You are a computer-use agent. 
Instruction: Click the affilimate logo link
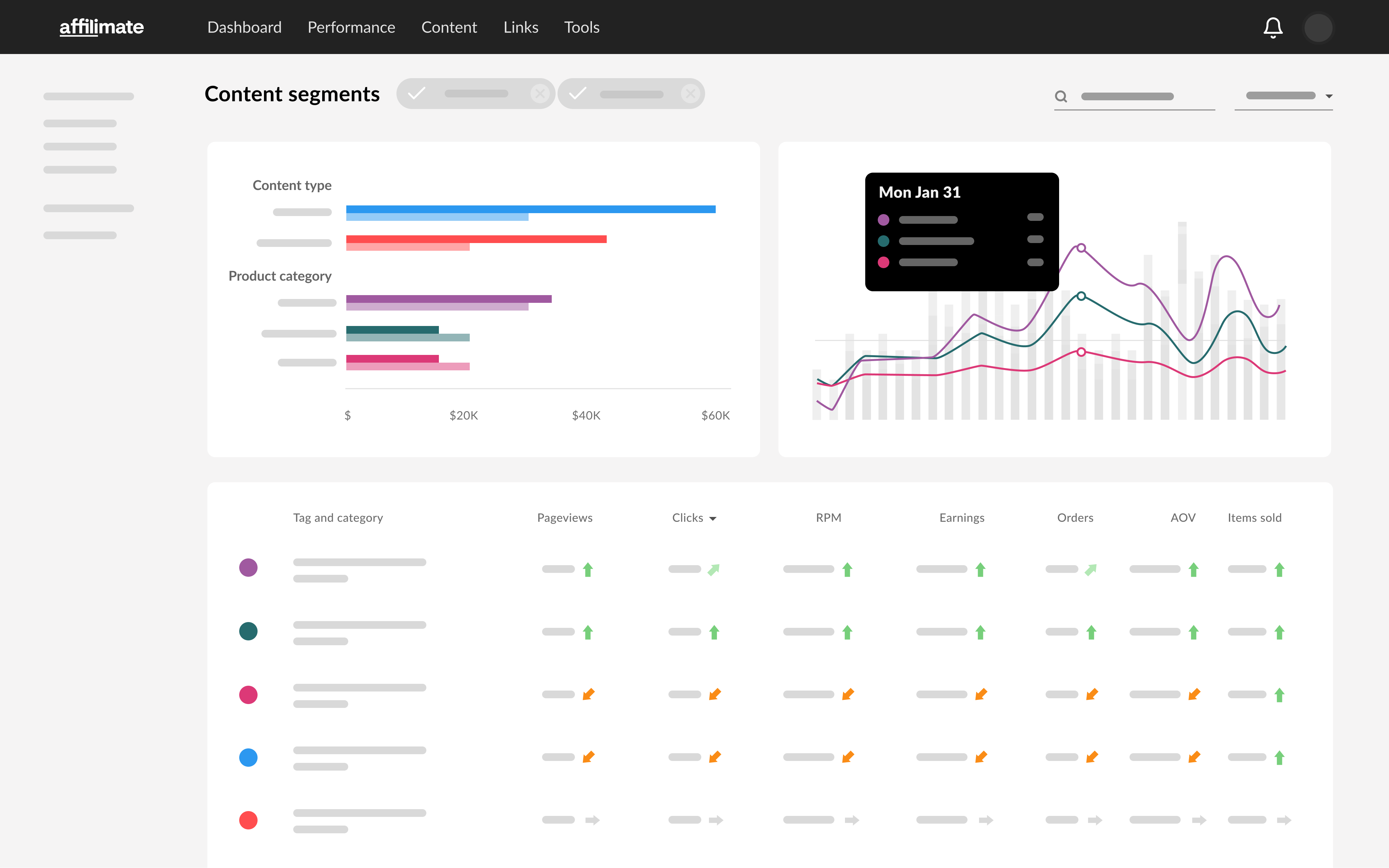point(102,28)
